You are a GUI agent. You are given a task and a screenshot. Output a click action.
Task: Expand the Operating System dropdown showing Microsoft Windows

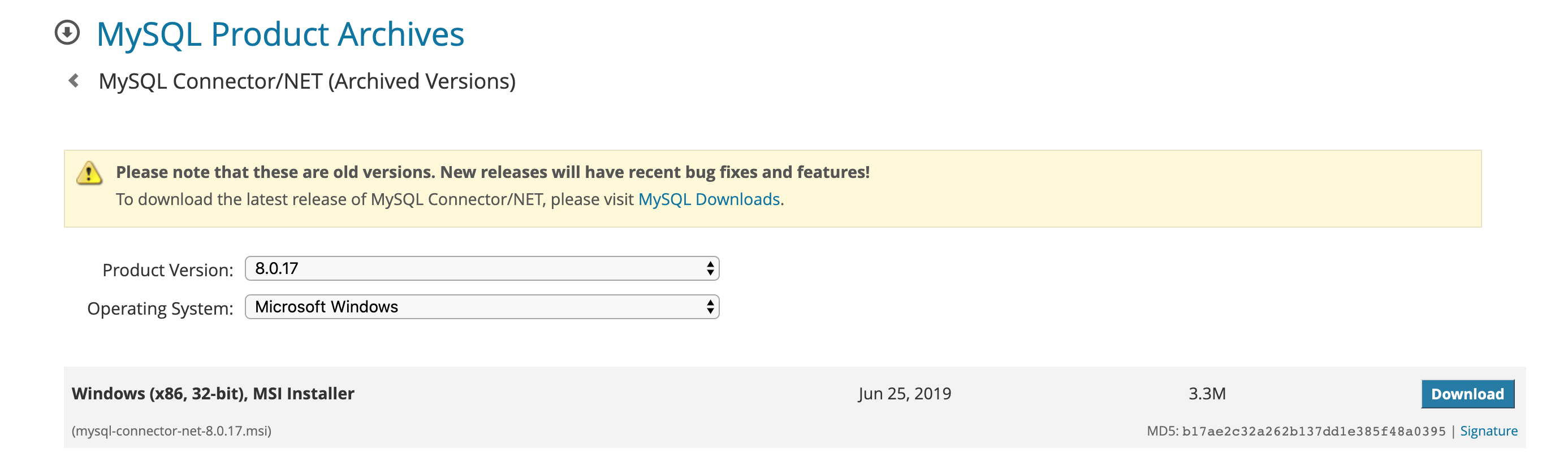[481, 307]
